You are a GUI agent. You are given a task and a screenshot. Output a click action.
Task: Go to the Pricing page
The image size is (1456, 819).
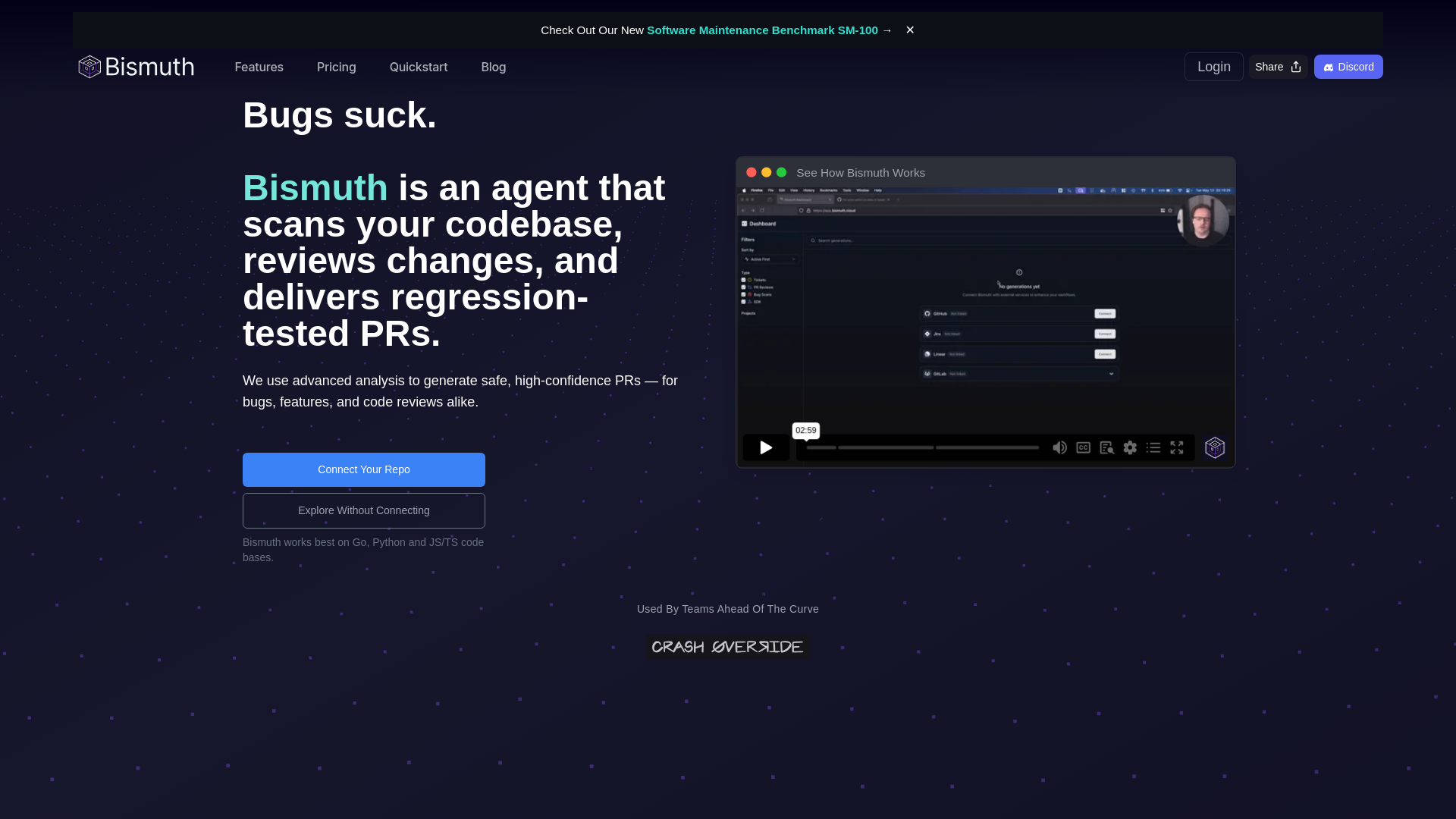[336, 67]
